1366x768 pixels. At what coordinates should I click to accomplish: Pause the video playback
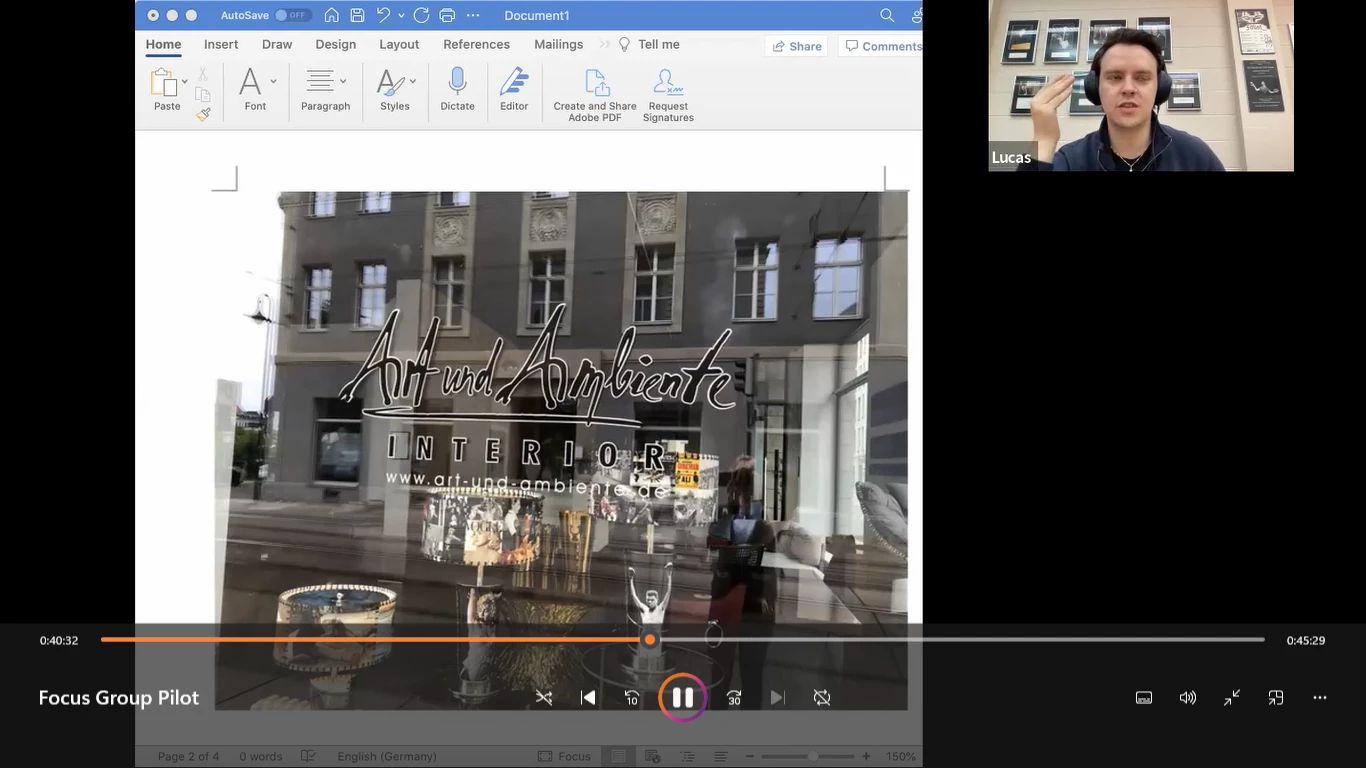[x=683, y=698]
